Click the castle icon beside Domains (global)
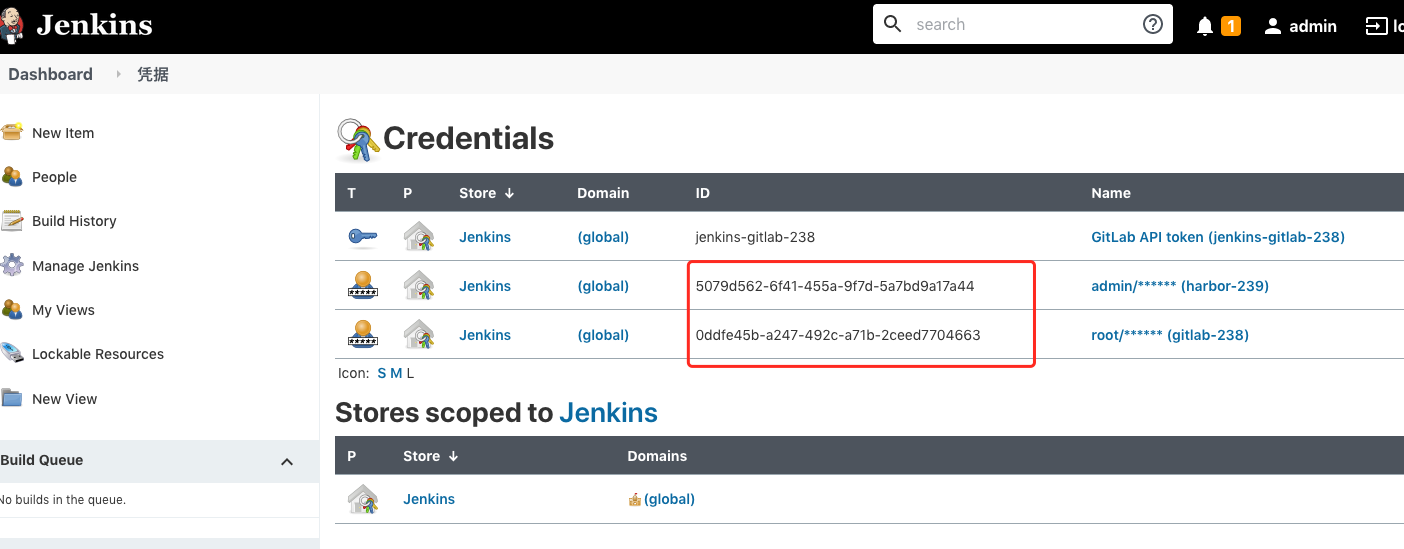1404x549 pixels. (634, 499)
